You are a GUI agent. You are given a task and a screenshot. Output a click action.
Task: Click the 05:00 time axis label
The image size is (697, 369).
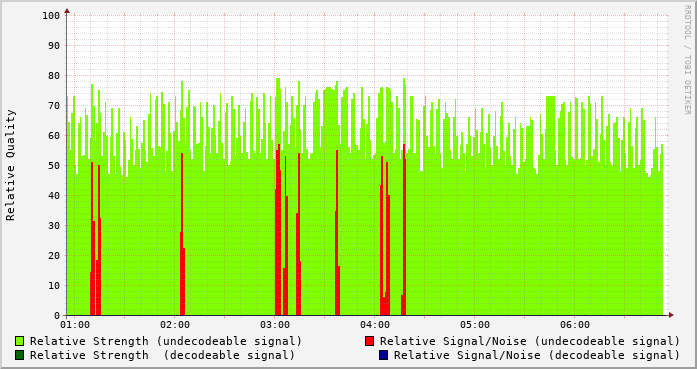[x=475, y=325]
